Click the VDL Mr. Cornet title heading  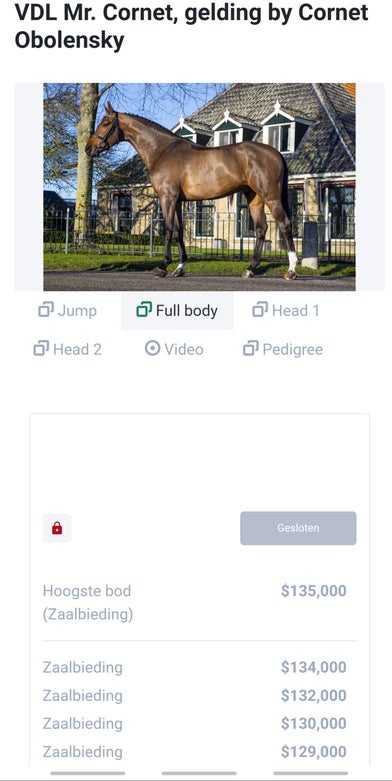click(192, 26)
